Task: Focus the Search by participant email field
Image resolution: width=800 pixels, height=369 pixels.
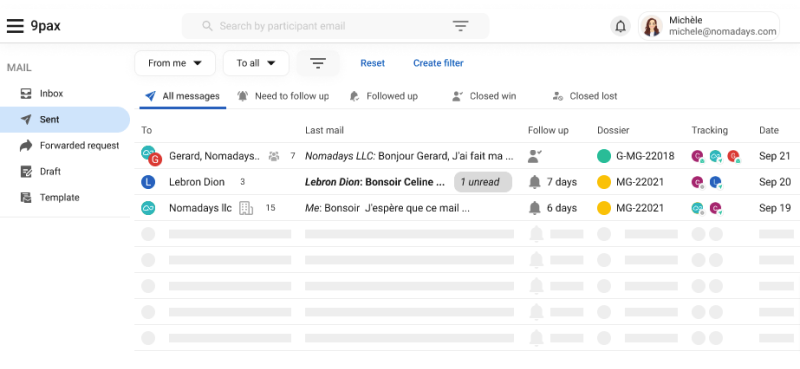Action: click(335, 26)
